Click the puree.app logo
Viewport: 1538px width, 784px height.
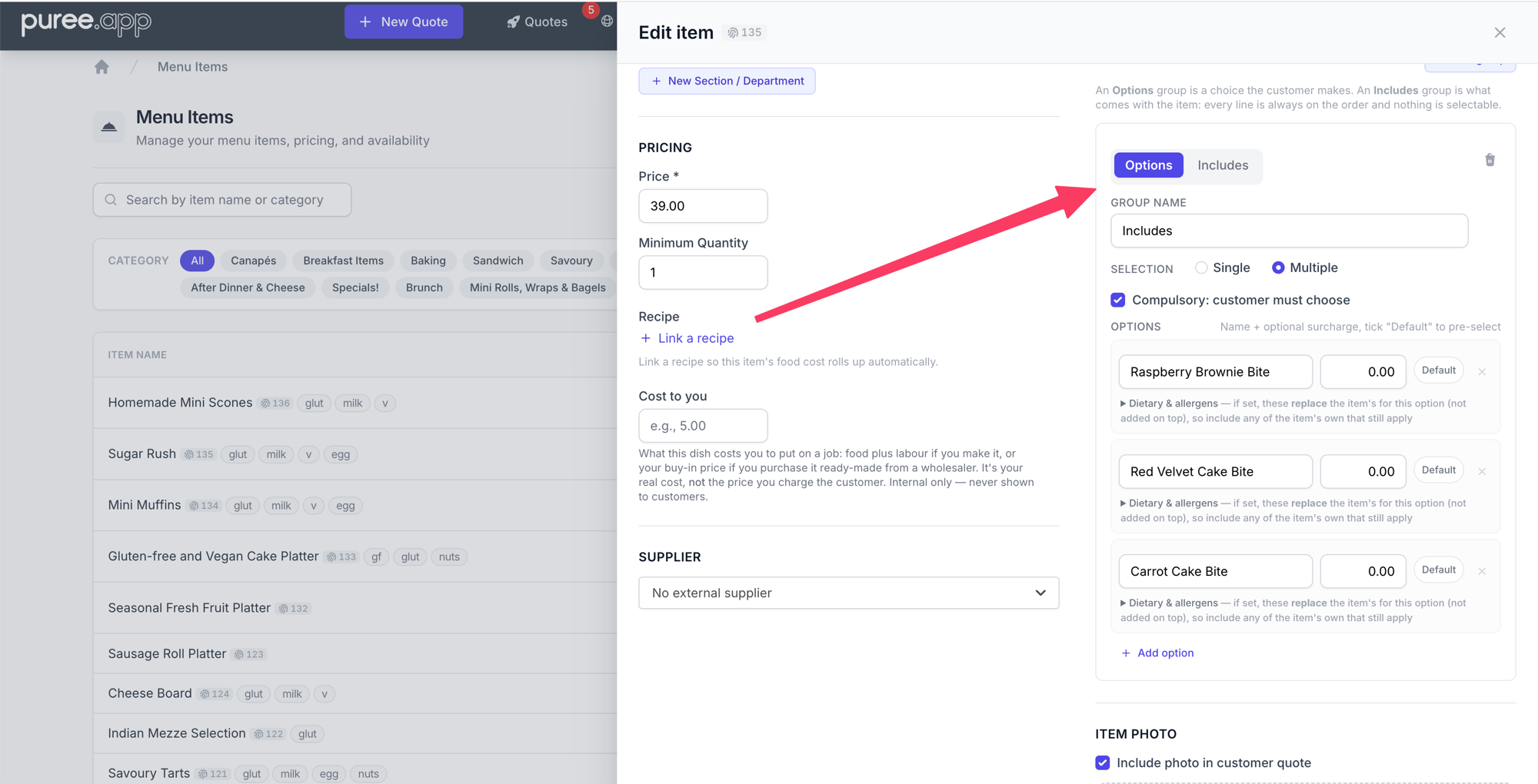[86, 22]
